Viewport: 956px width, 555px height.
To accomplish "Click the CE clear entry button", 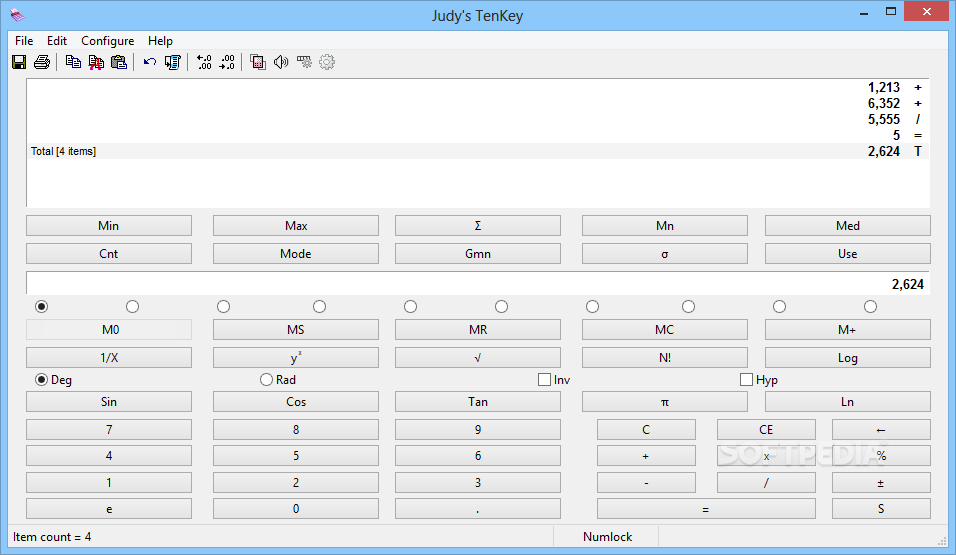I will click(766, 429).
